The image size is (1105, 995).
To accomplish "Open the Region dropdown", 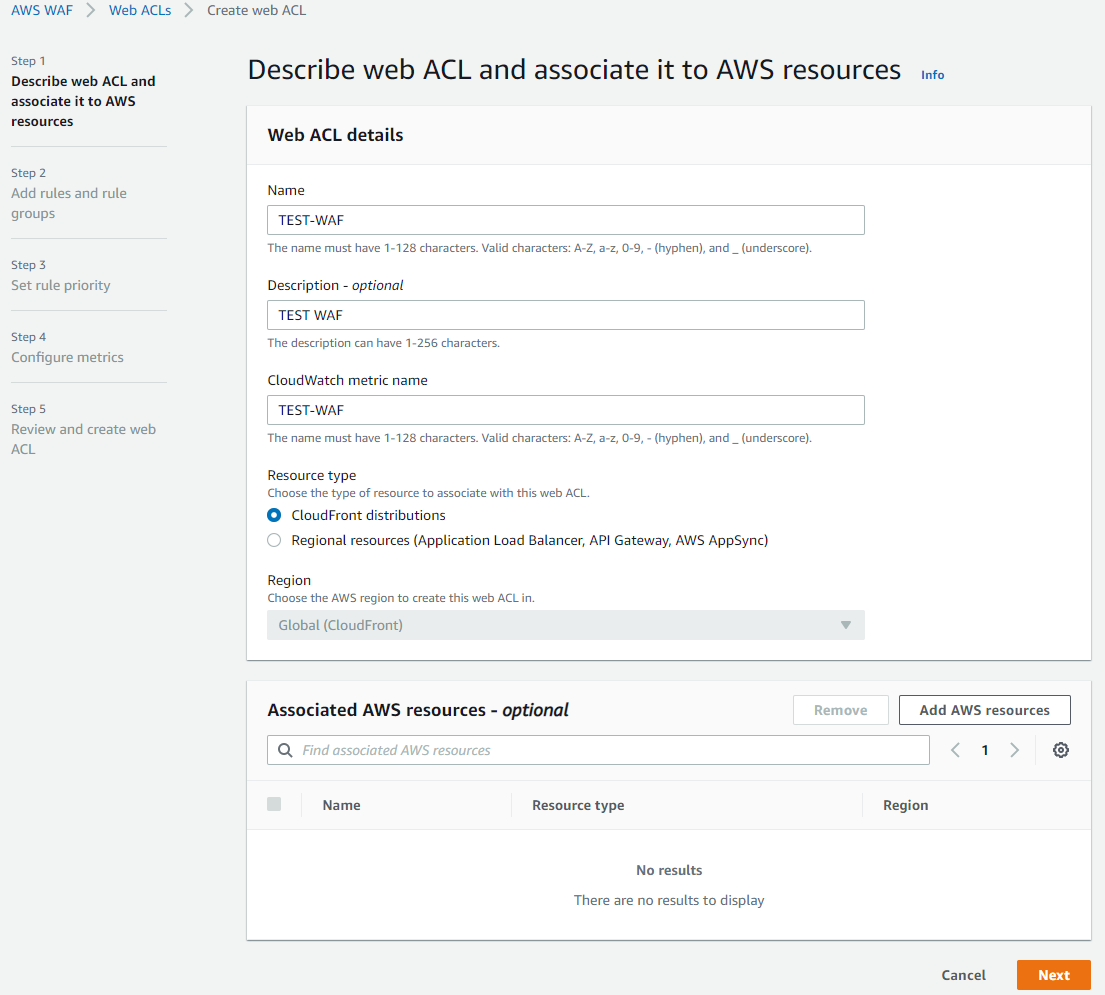I will coord(565,625).
